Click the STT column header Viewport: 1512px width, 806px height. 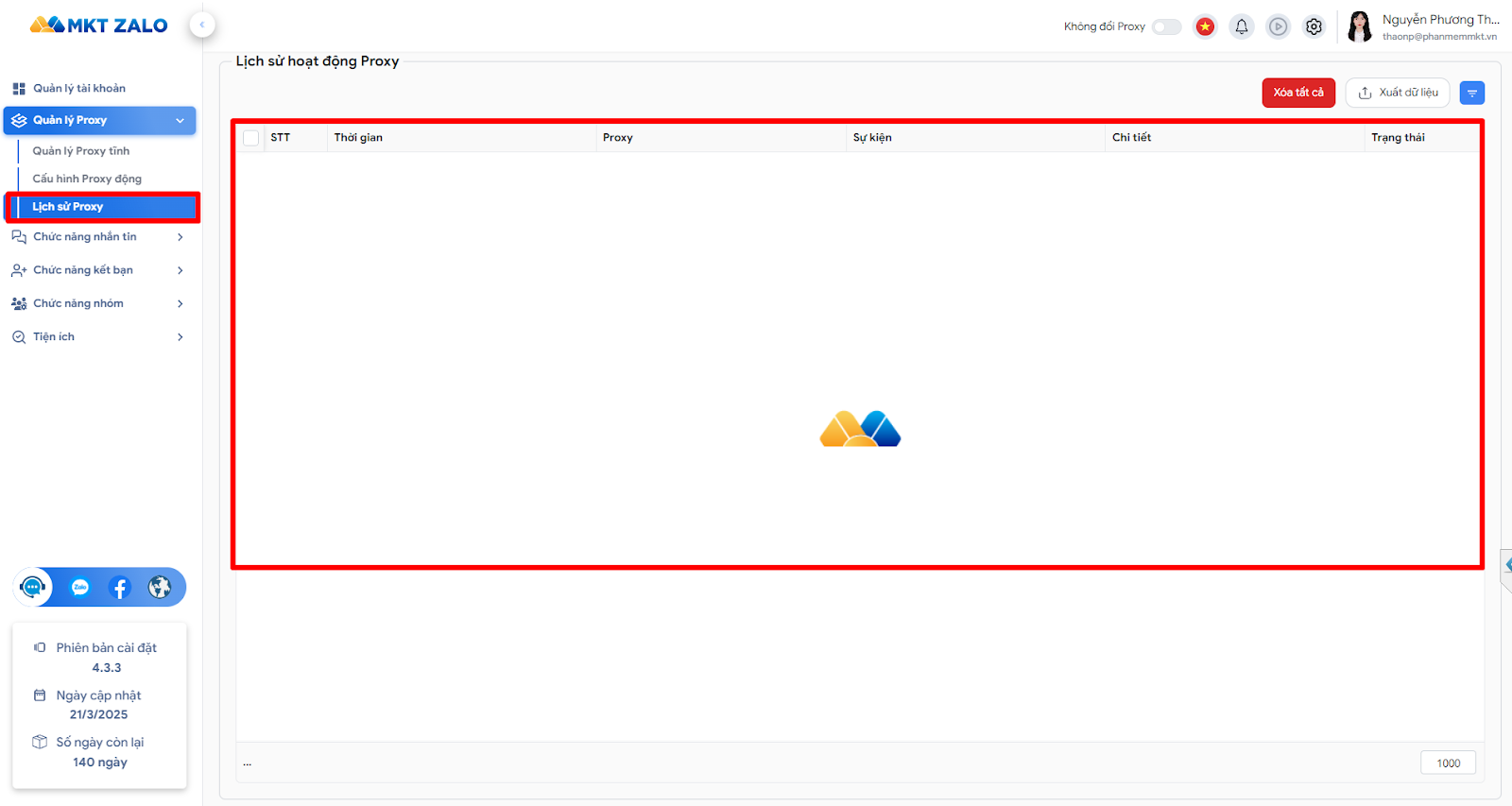coord(281,138)
